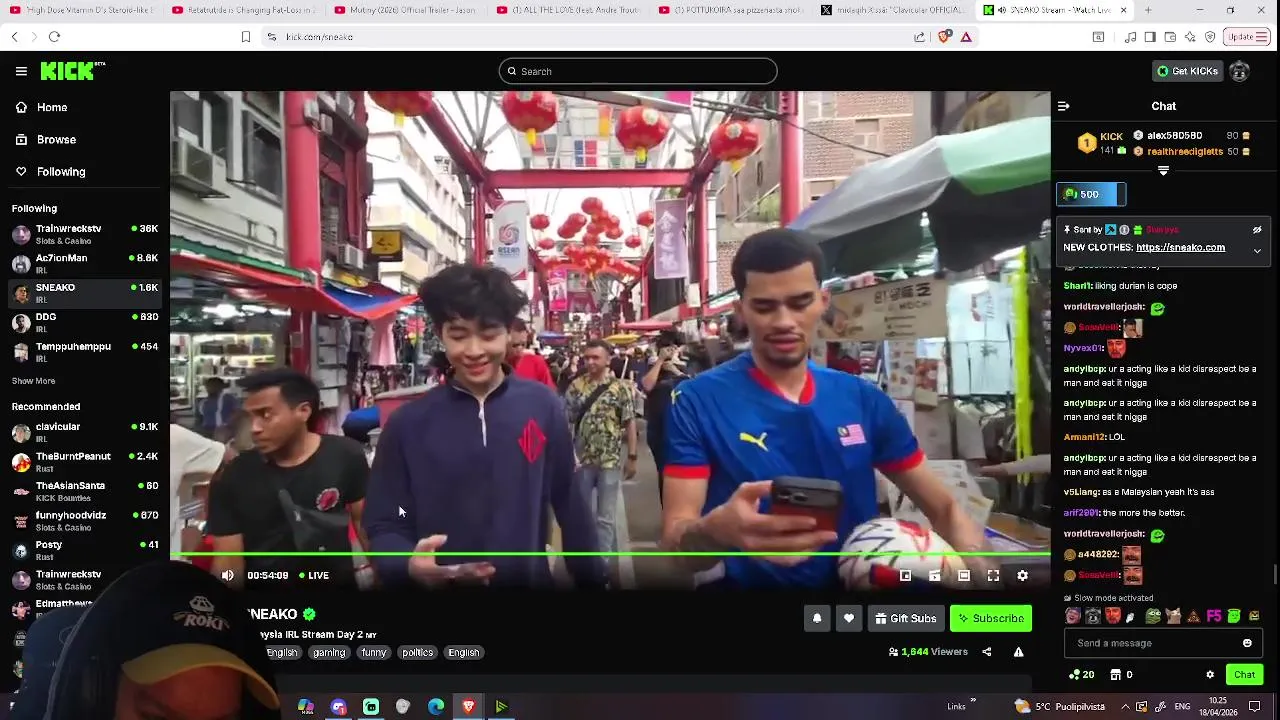Open Temppuhemppu channel

[x=85, y=352]
